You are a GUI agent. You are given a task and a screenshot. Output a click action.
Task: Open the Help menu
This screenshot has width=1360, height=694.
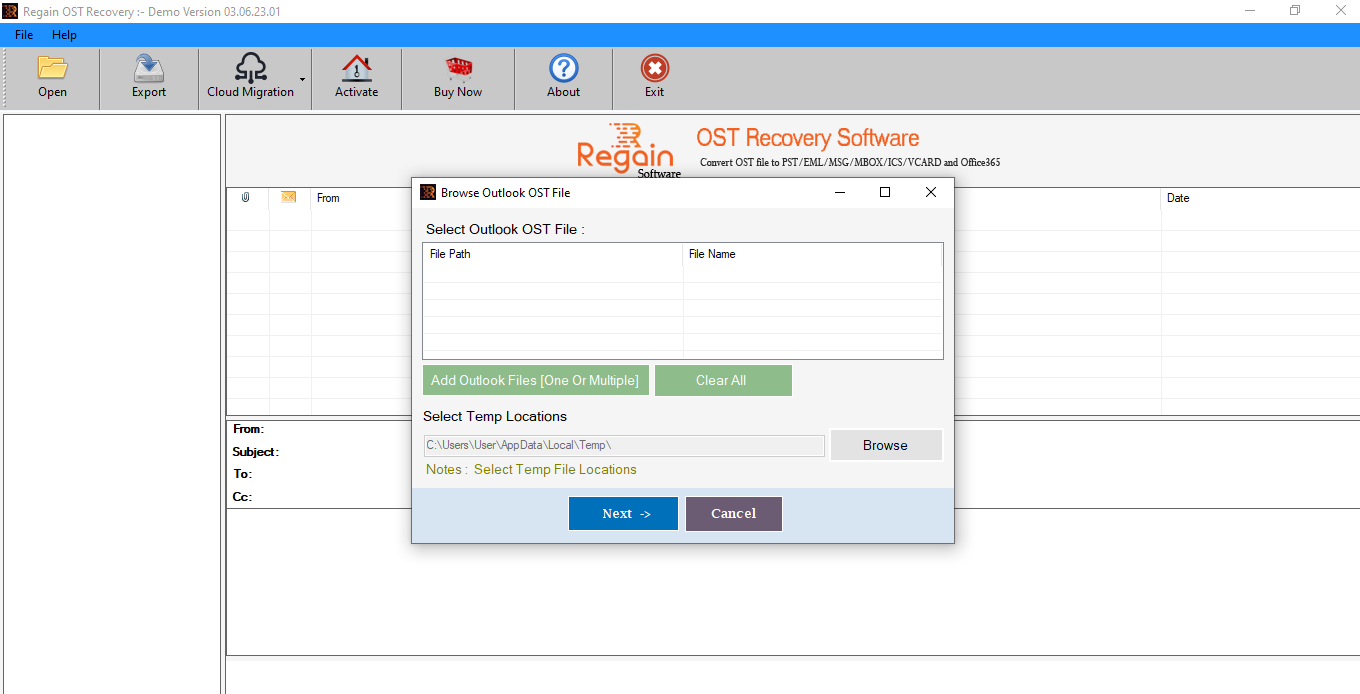click(x=64, y=34)
